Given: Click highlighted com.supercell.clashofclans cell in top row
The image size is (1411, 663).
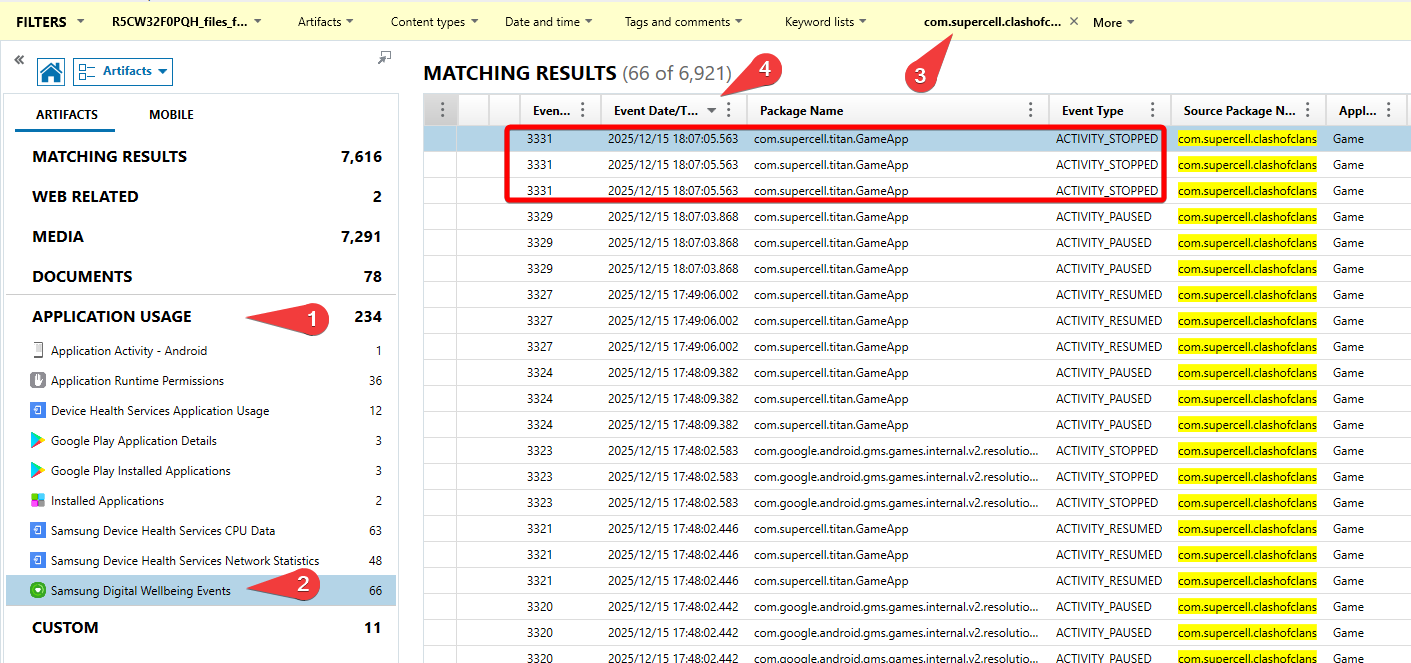Looking at the screenshot, I should pos(1248,138).
